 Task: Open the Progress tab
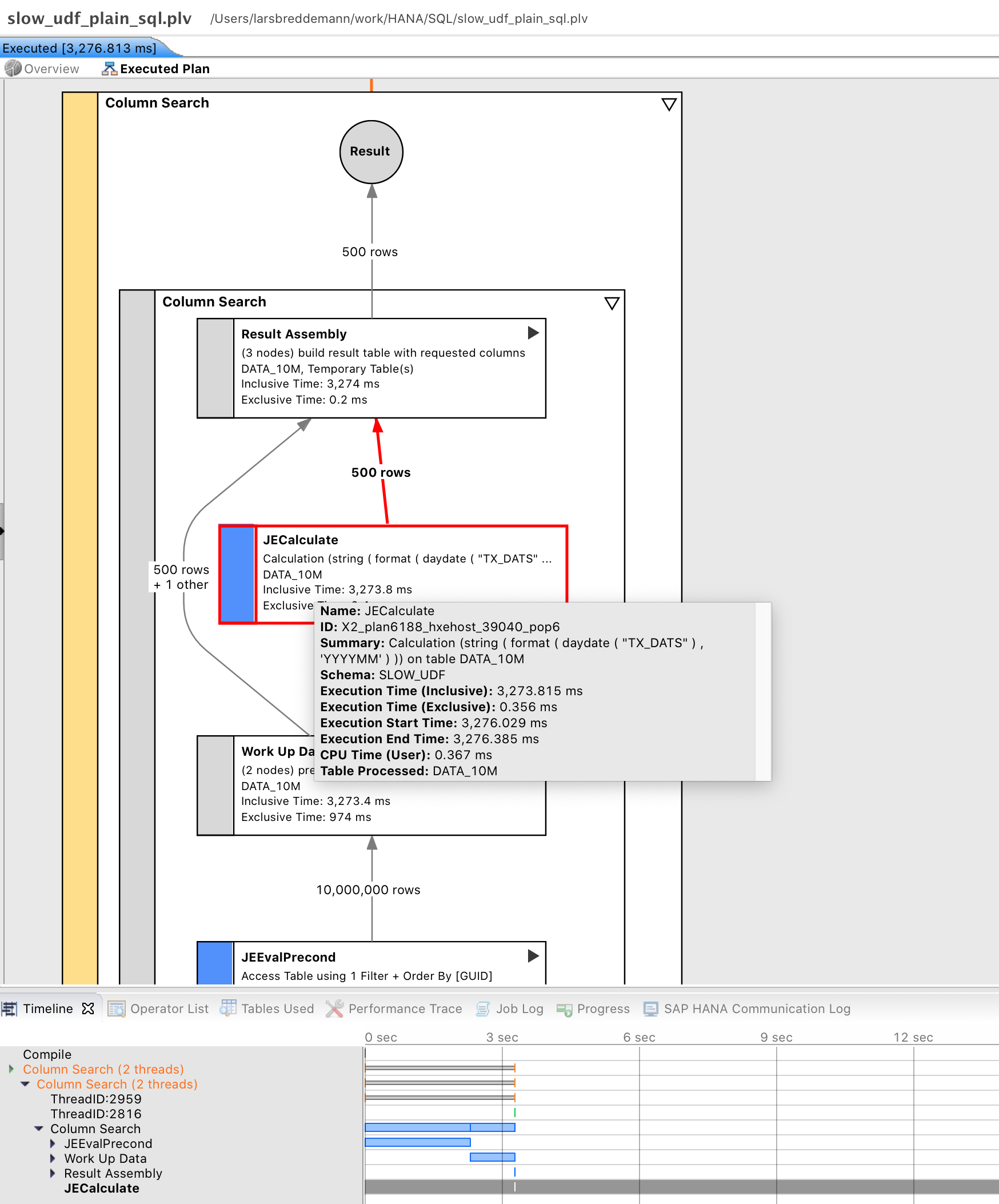[x=603, y=1008]
